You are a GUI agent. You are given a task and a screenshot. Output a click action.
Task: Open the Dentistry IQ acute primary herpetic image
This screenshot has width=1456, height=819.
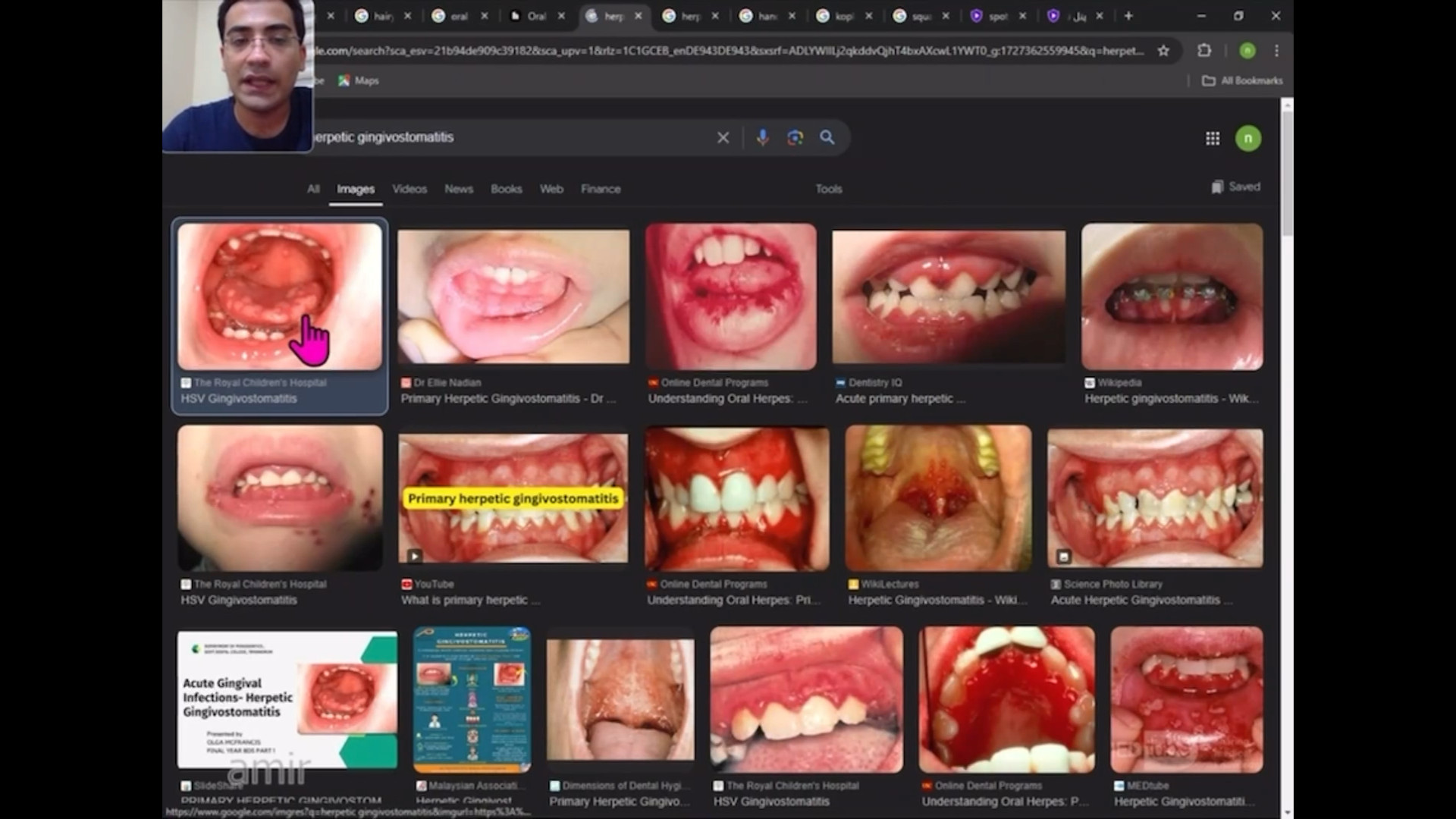[x=949, y=297]
